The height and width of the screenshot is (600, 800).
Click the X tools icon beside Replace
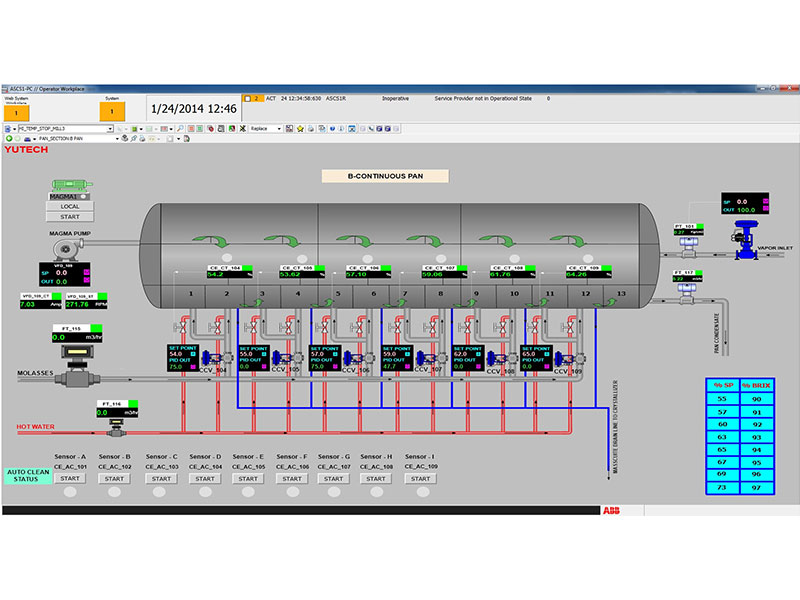click(x=243, y=129)
